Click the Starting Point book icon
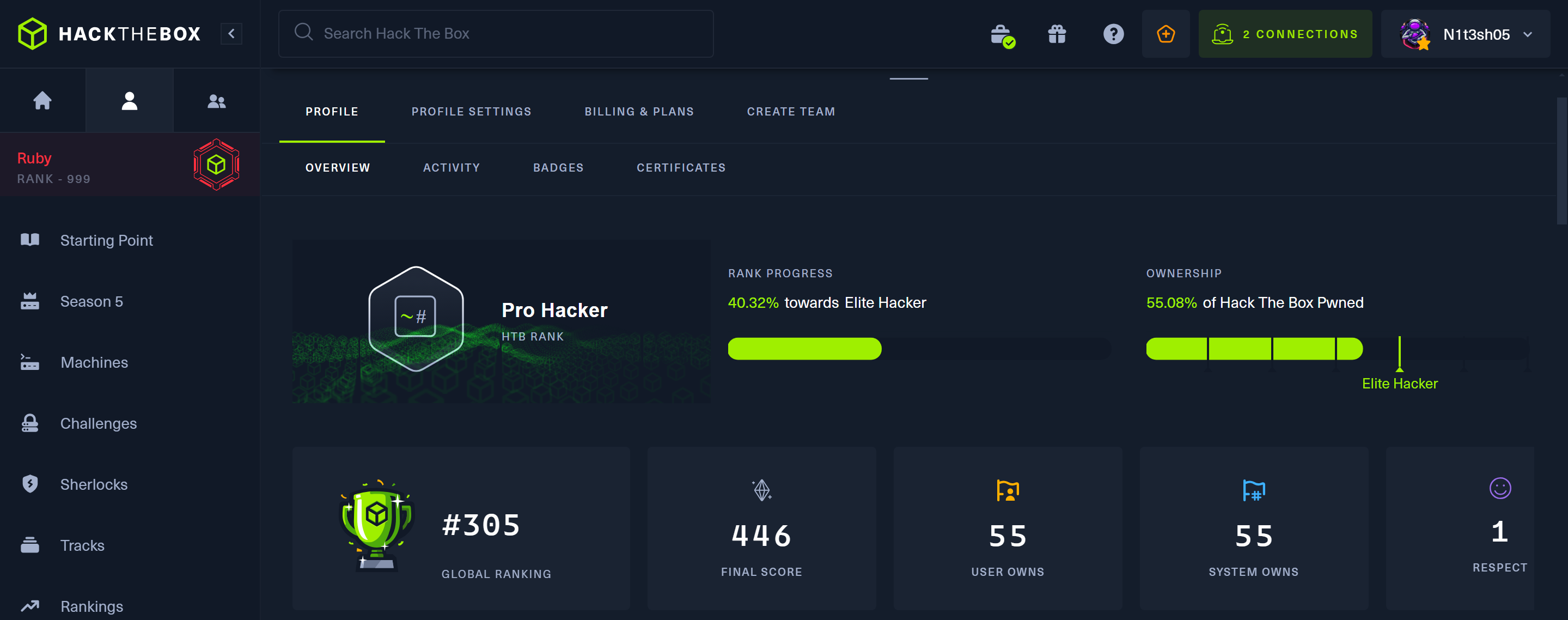The image size is (1568, 620). 30,240
